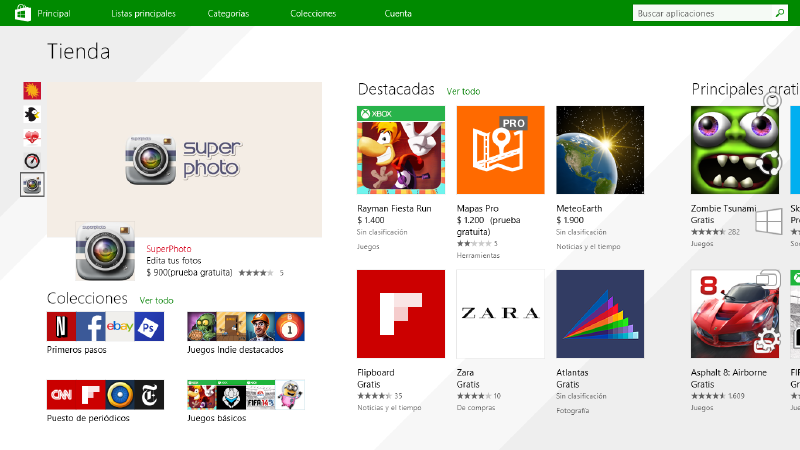This screenshot has height=450, width=800.
Task: Click the Share charm icon
Action: (768, 164)
